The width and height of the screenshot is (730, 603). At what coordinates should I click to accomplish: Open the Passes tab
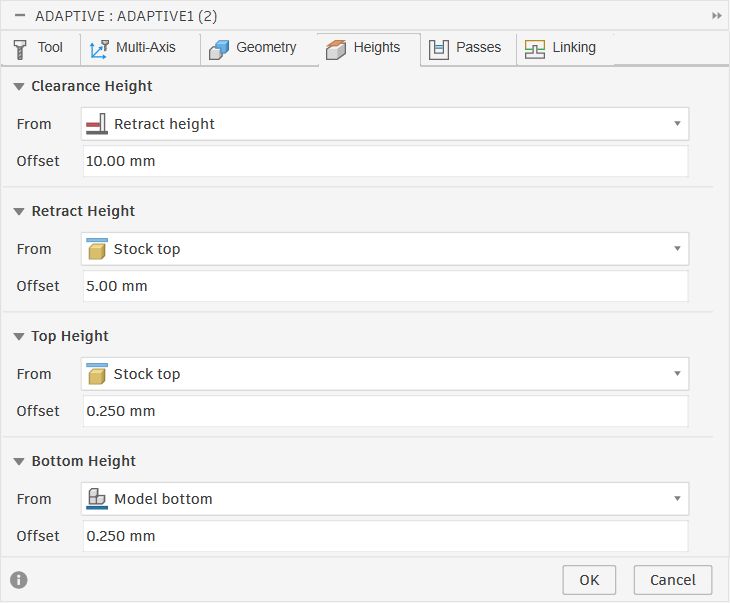(x=468, y=48)
